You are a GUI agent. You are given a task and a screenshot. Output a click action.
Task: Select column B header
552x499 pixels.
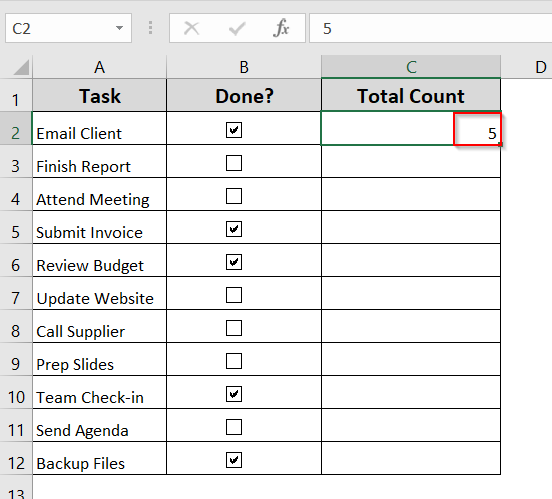[x=244, y=67]
